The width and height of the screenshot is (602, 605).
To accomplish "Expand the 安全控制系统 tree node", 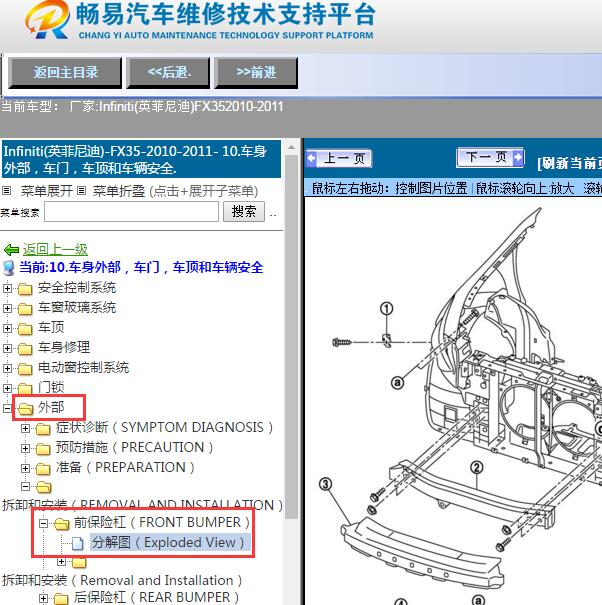I will pos(7,288).
